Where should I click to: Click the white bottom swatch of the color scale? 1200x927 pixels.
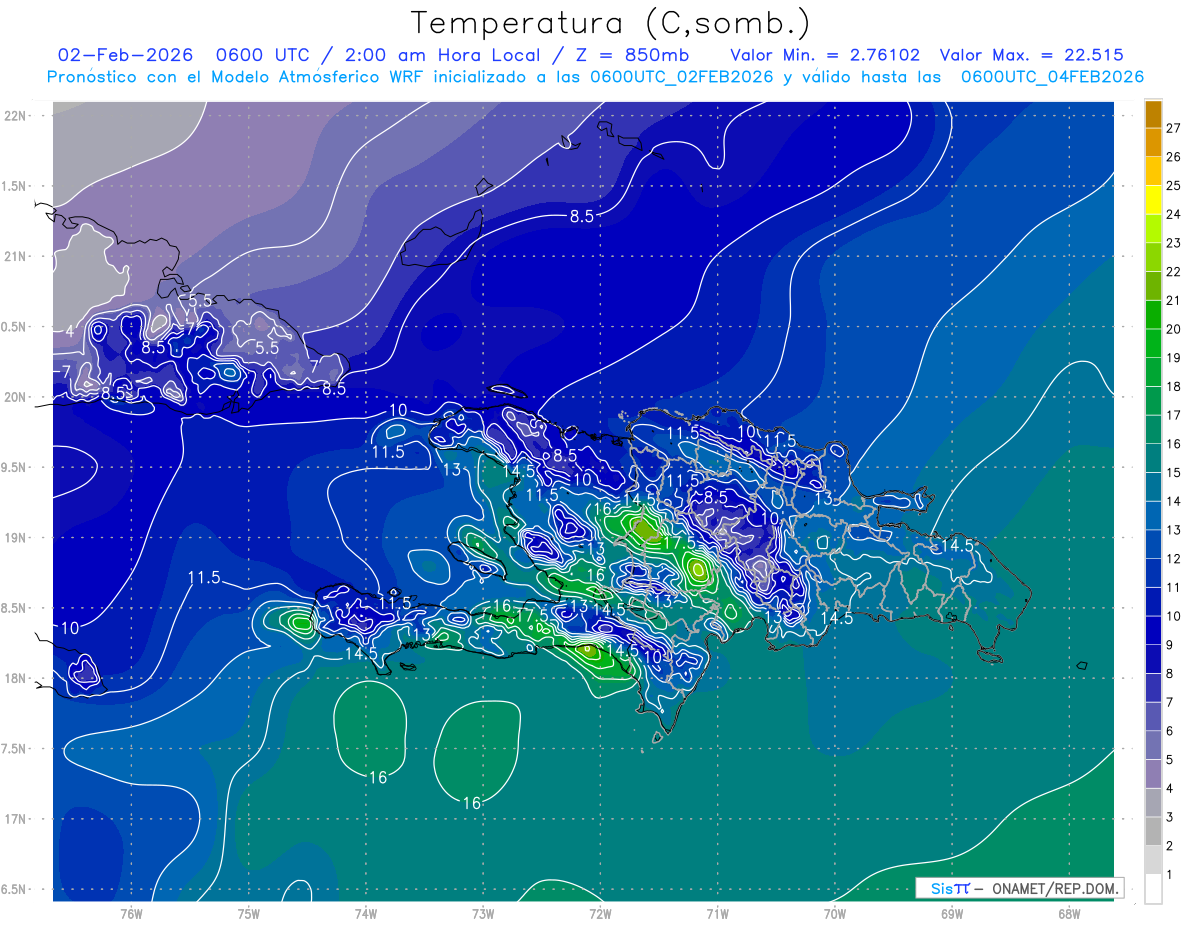1153,888
